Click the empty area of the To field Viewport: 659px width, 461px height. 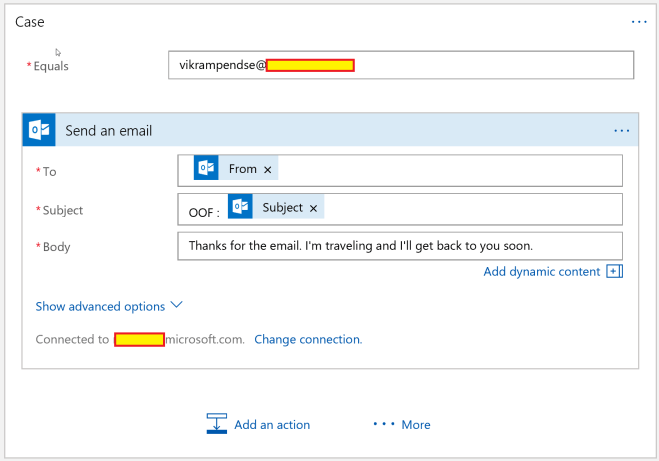[x=450, y=170]
